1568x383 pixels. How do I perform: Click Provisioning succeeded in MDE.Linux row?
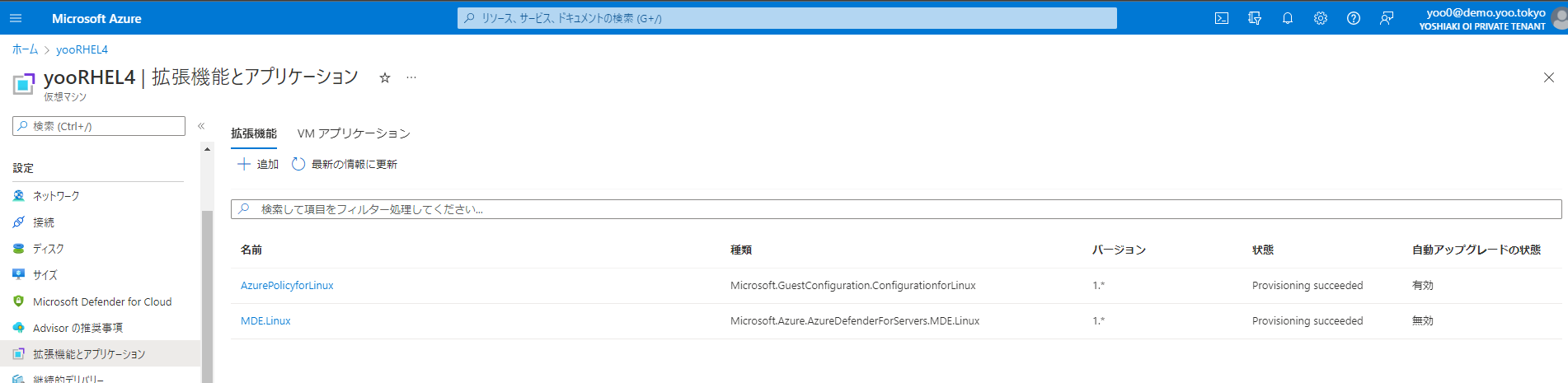point(1307,321)
